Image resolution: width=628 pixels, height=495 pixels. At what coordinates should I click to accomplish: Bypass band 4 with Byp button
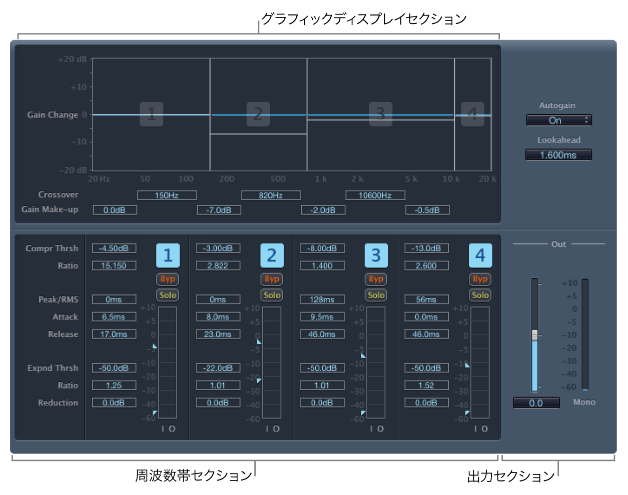click(x=480, y=279)
